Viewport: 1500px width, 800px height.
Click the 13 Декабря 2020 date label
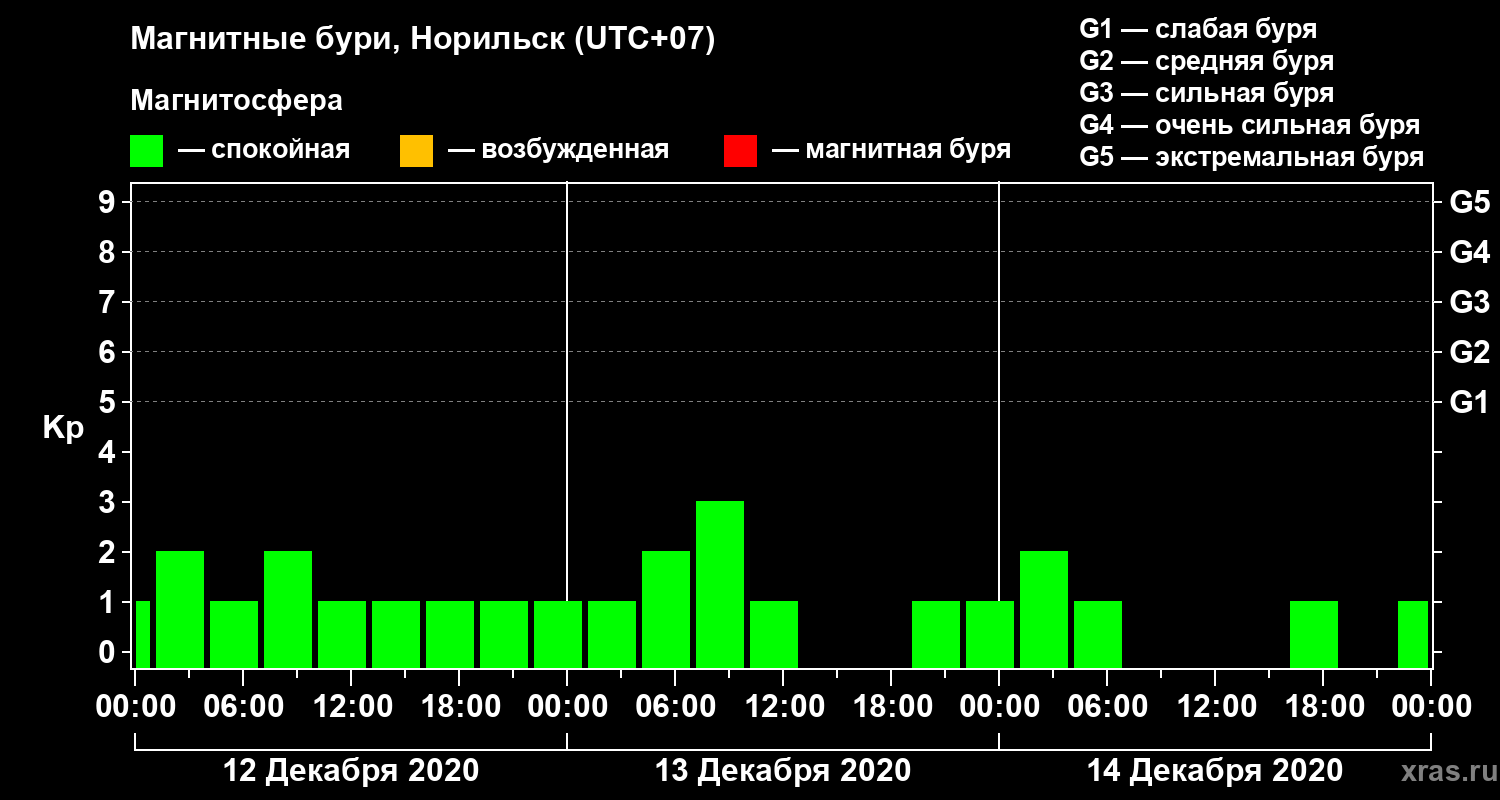click(783, 771)
